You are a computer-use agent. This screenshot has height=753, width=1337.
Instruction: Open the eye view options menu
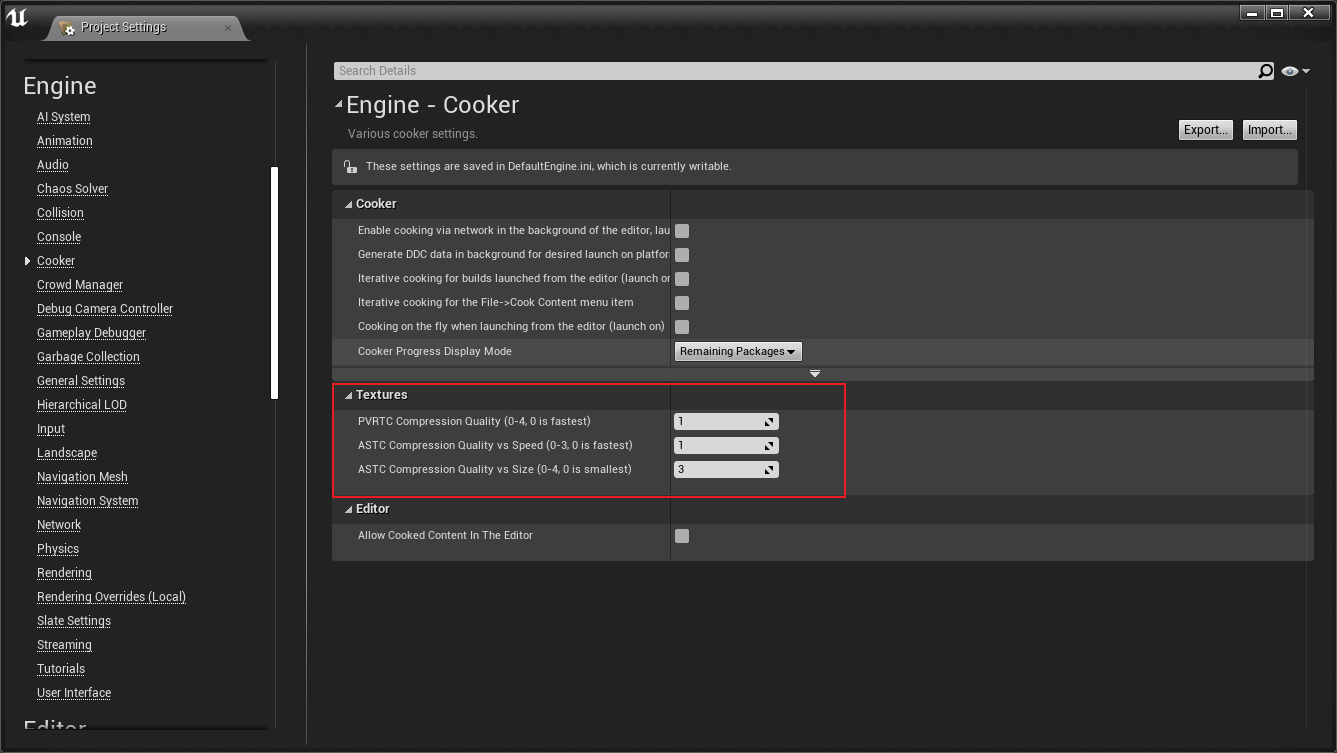pyautogui.click(x=1295, y=71)
